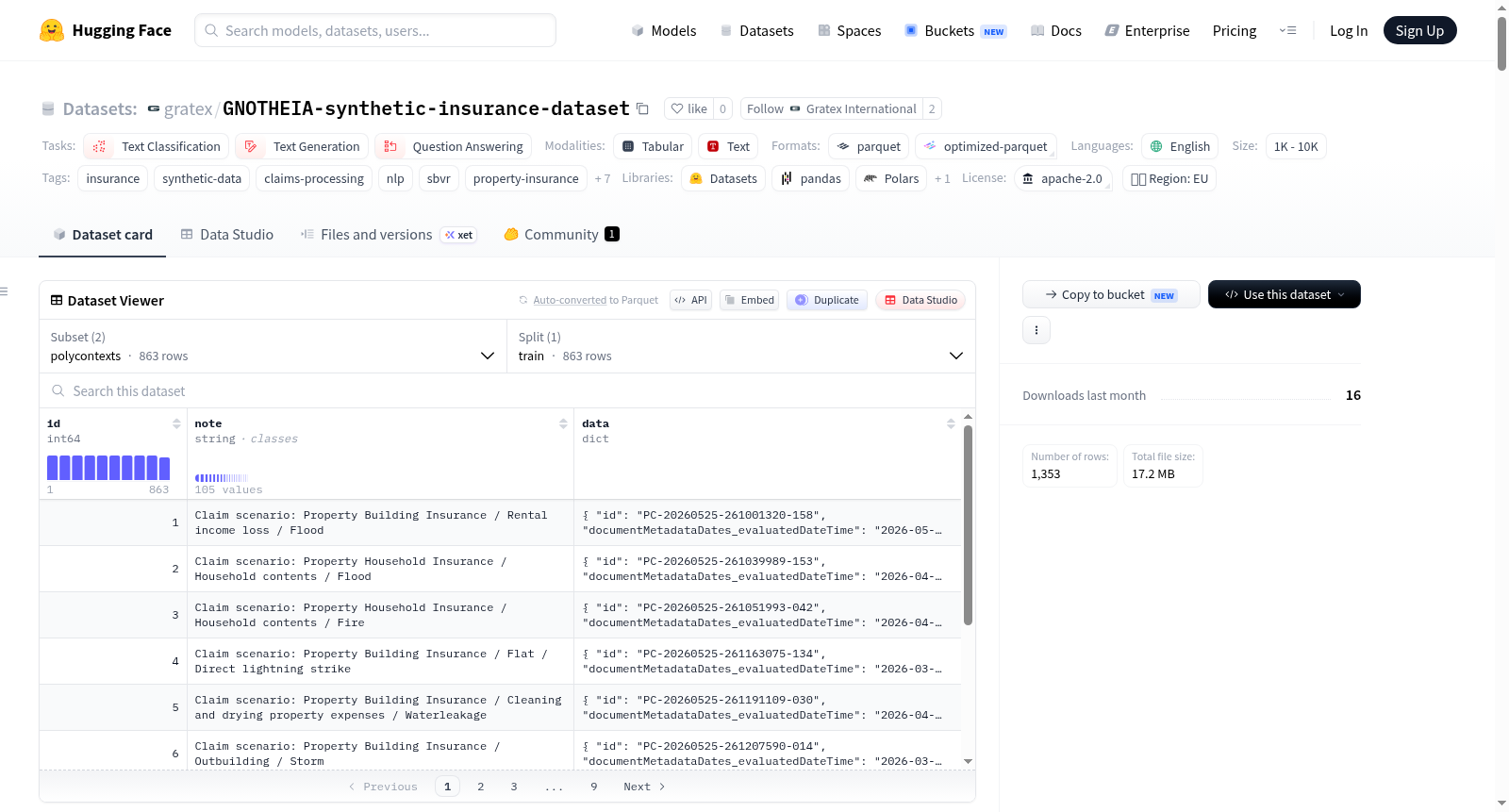Open the navigation more-options menu icon
Image resolution: width=1509 pixels, height=812 pixels.
click(x=1287, y=30)
